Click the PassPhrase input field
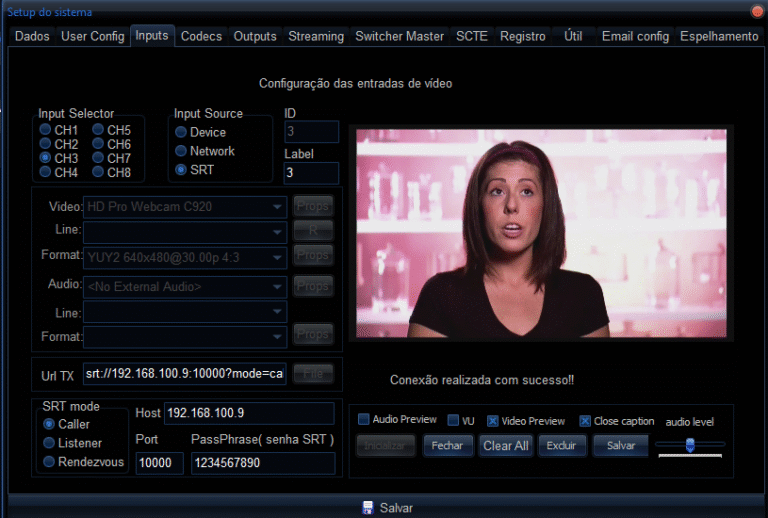Image resolution: width=768 pixels, height=518 pixels. (262, 463)
